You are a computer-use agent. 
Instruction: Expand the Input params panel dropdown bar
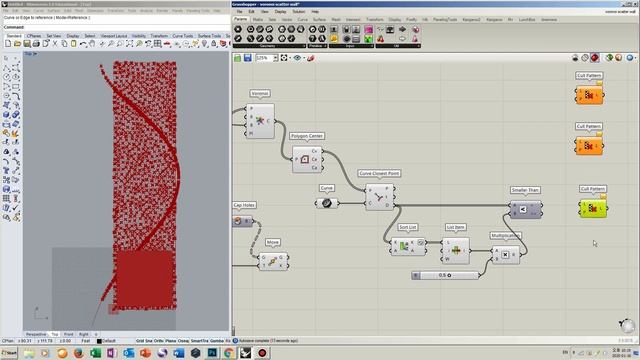tap(351, 46)
